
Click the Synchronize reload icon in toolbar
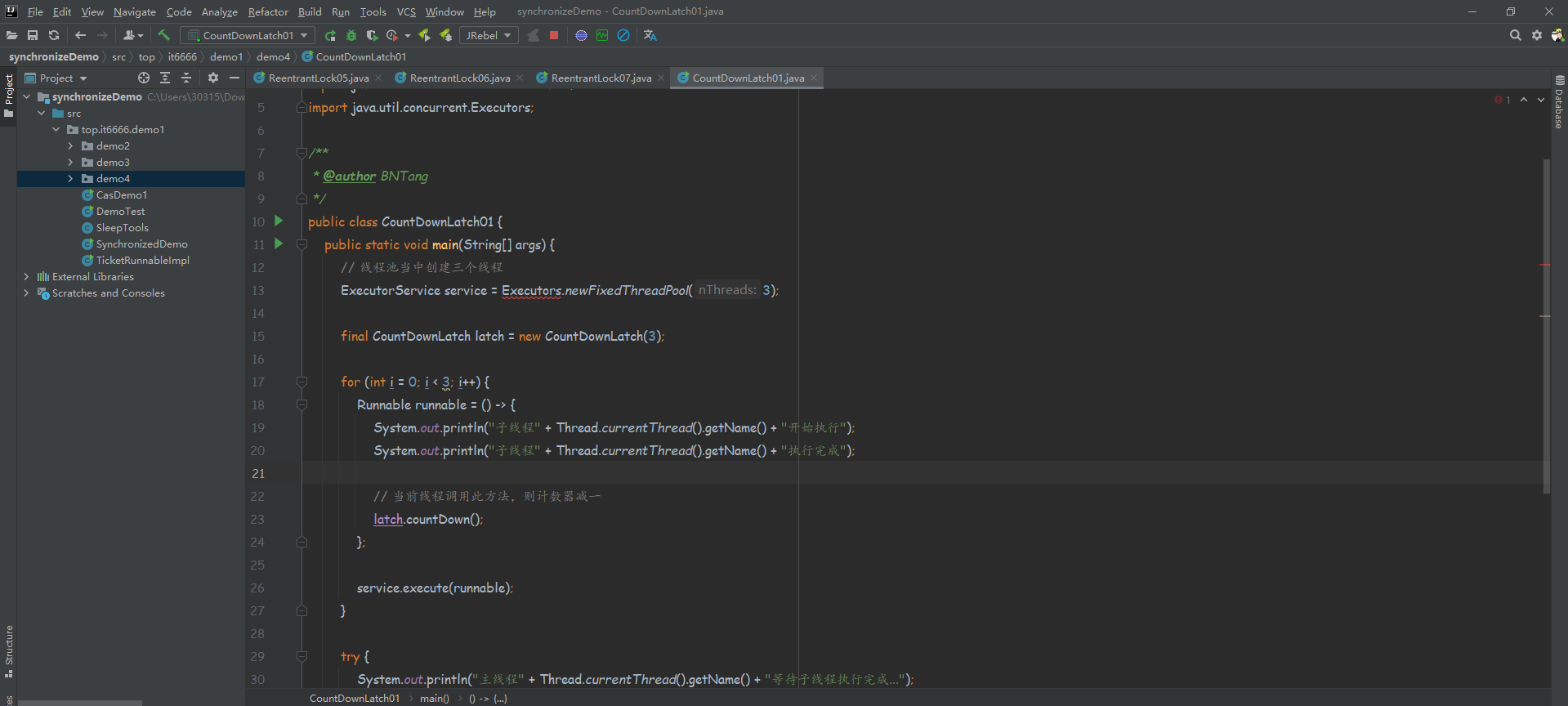54,35
